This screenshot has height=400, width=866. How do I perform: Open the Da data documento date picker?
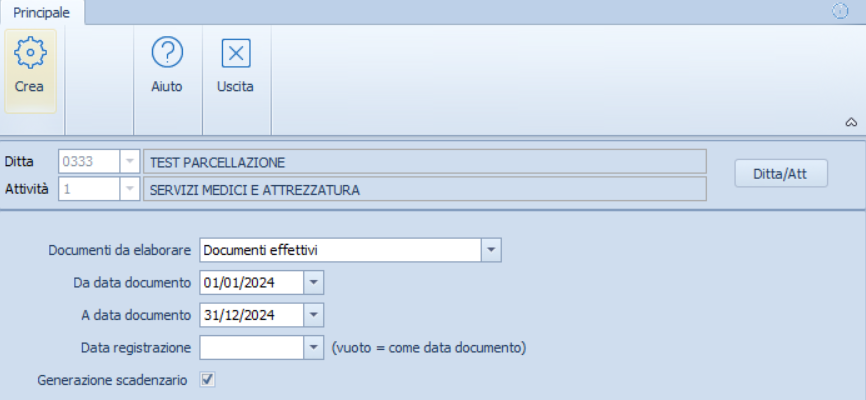point(313,283)
